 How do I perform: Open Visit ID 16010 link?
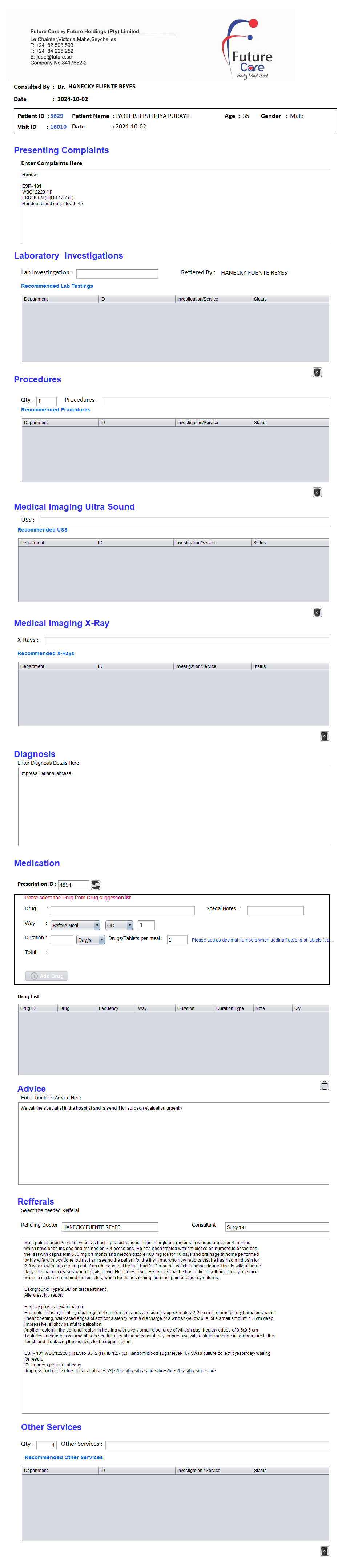click(x=59, y=127)
